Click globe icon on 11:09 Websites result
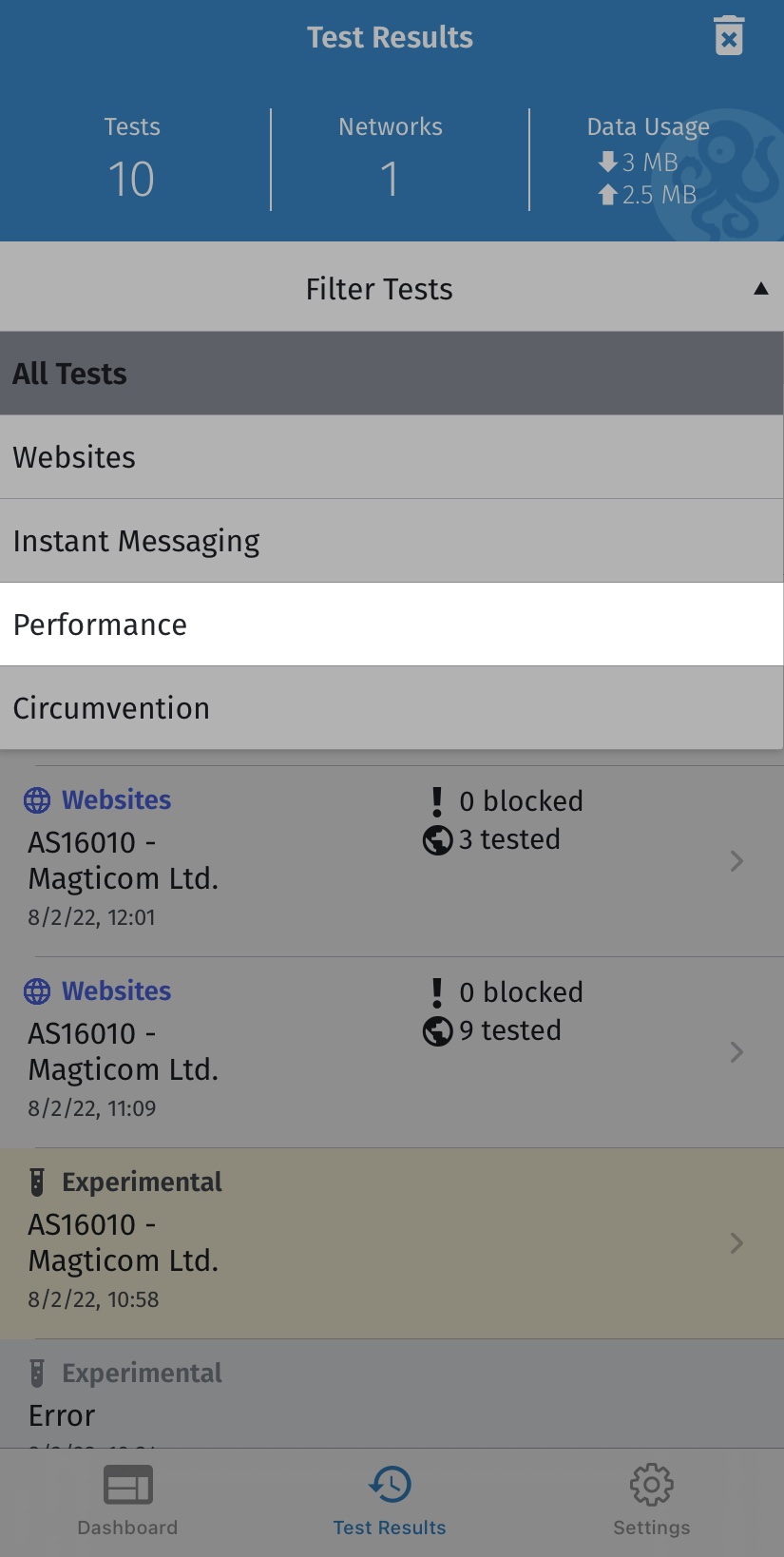The height and width of the screenshot is (1557, 784). 37,991
